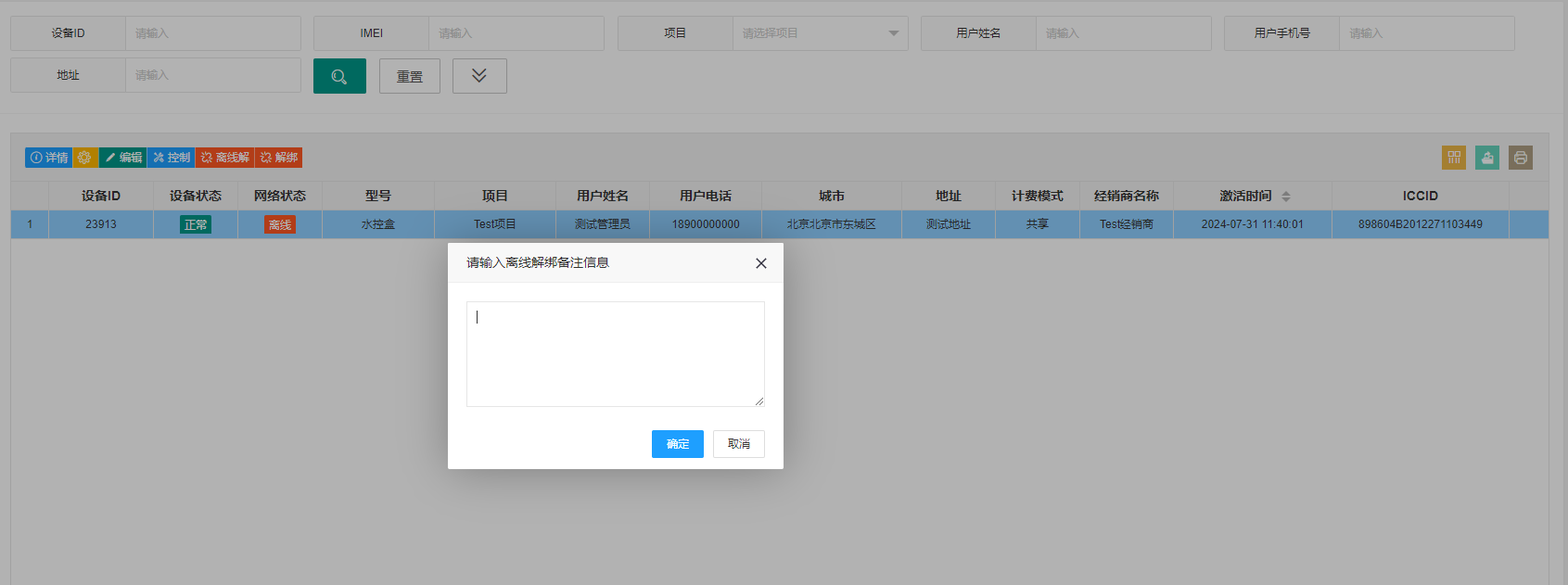Confirm the dialog with 确定
Screen dimensions: 1568x585
point(678,444)
